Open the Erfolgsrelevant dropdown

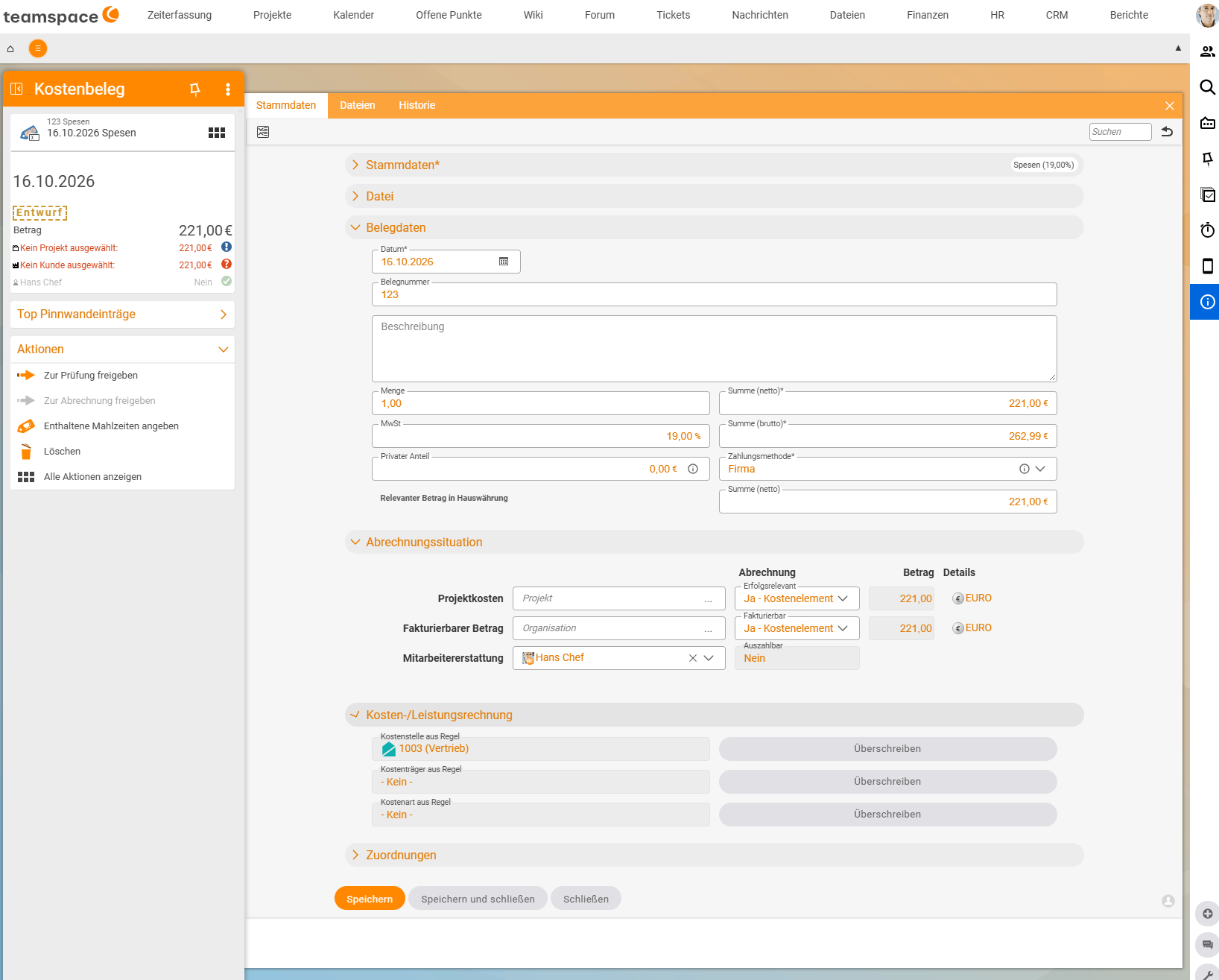[797, 598]
